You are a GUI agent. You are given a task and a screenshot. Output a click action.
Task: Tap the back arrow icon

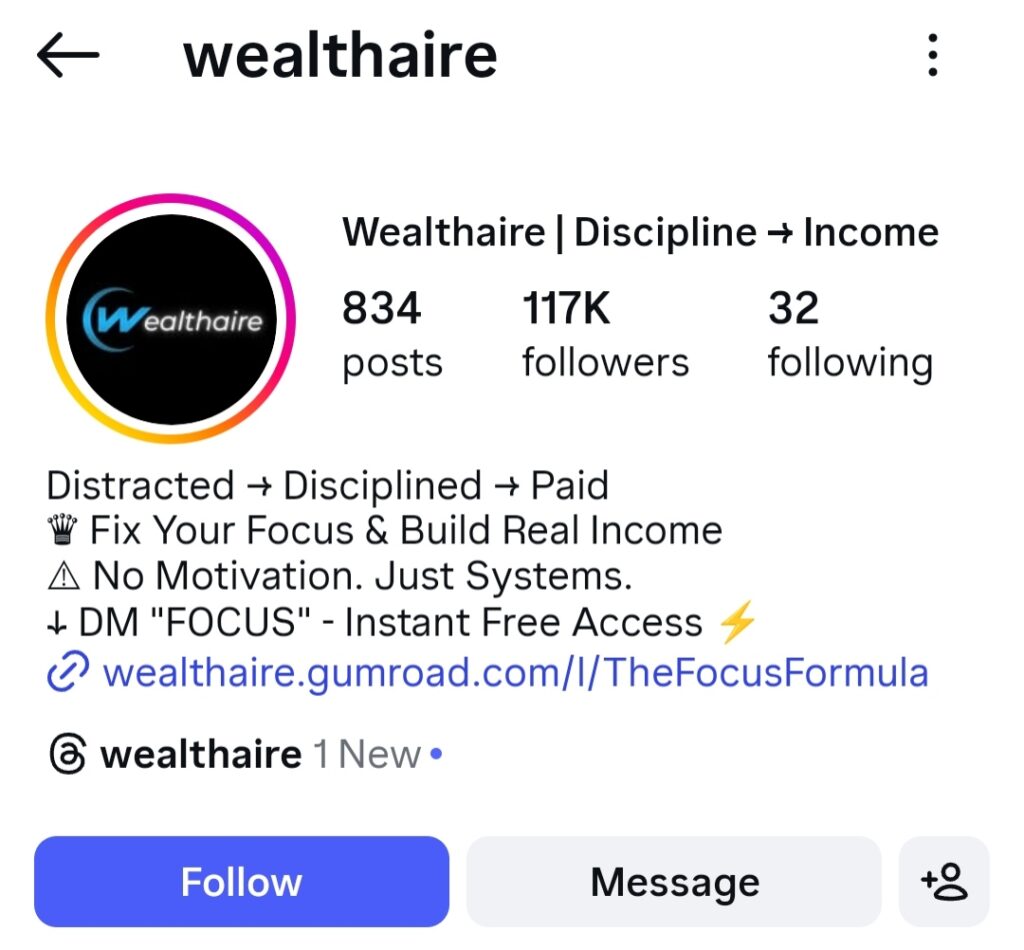(68, 55)
